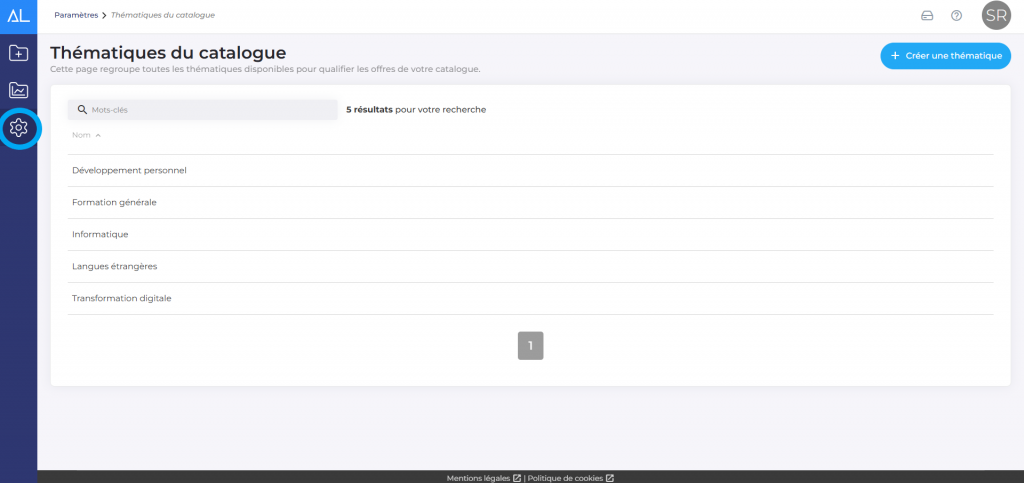Sort the list by the Nom column

click(x=81, y=135)
